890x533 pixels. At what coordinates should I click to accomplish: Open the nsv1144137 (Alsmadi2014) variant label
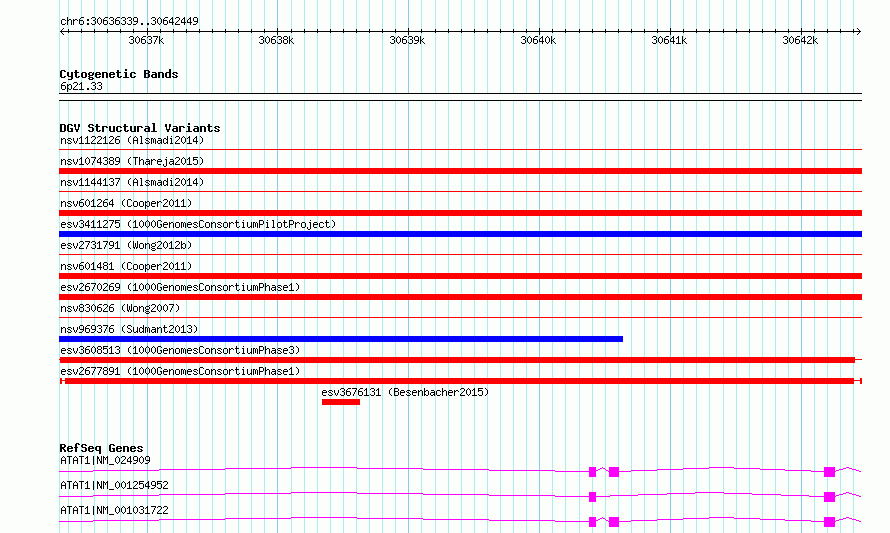pyautogui.click(x=132, y=182)
